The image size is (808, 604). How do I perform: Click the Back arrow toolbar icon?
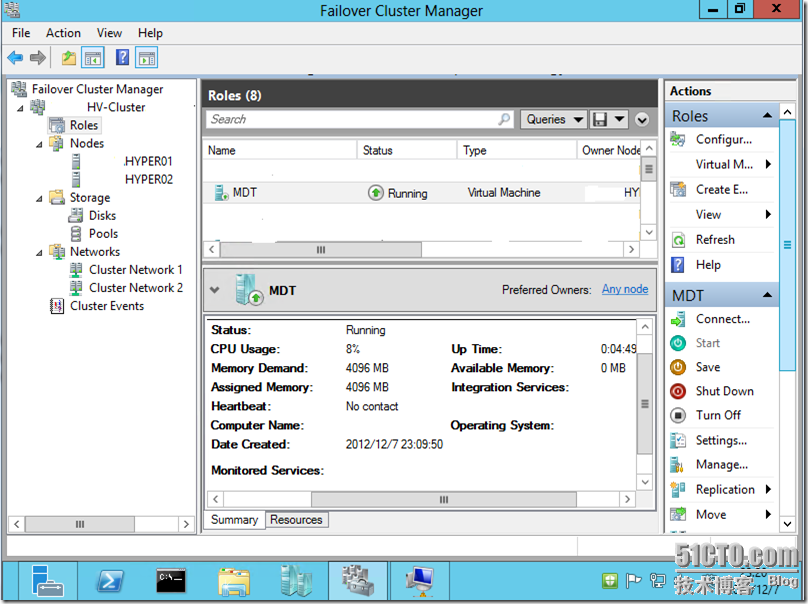tap(15, 58)
